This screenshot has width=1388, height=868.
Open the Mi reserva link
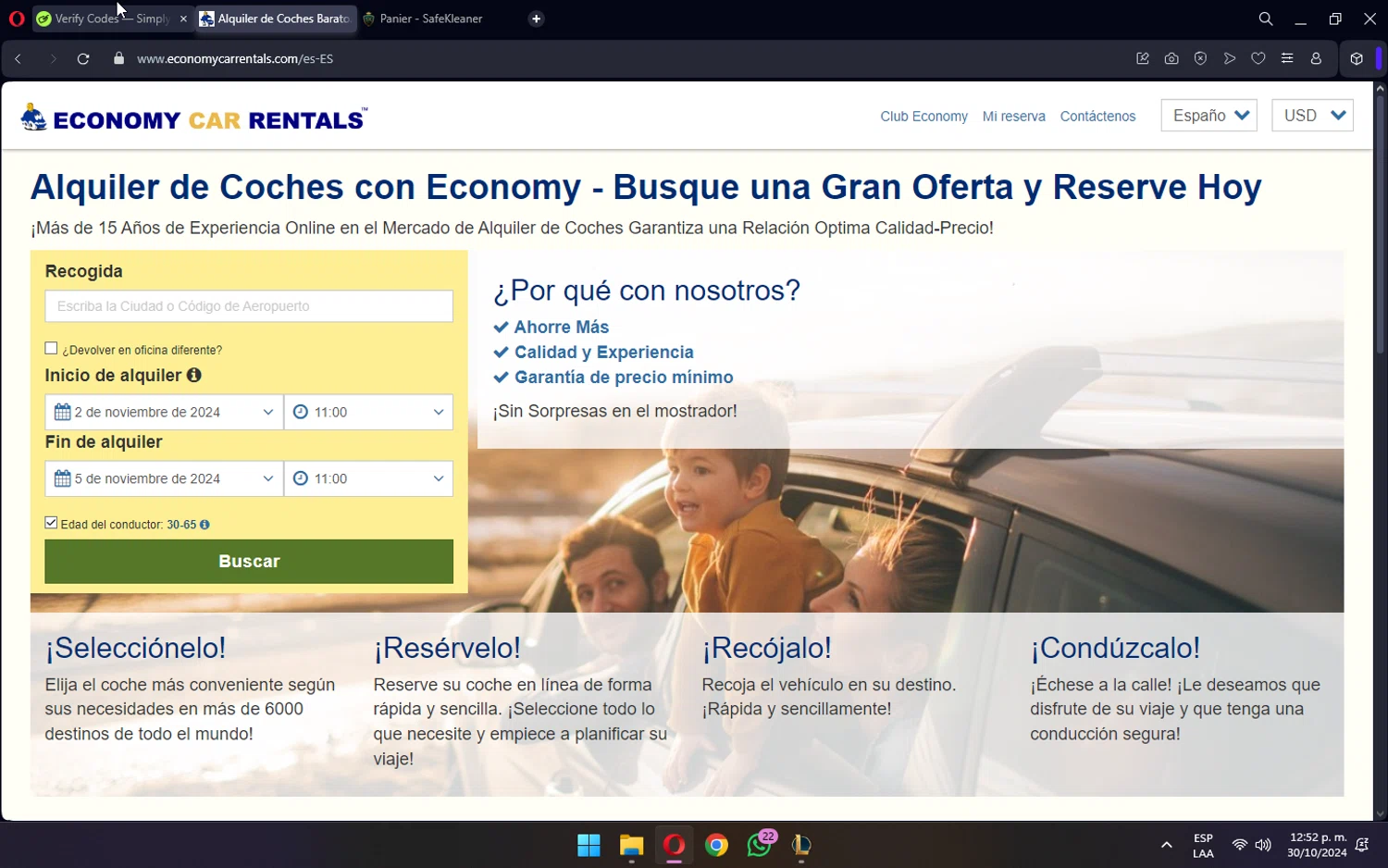pyautogui.click(x=1013, y=117)
